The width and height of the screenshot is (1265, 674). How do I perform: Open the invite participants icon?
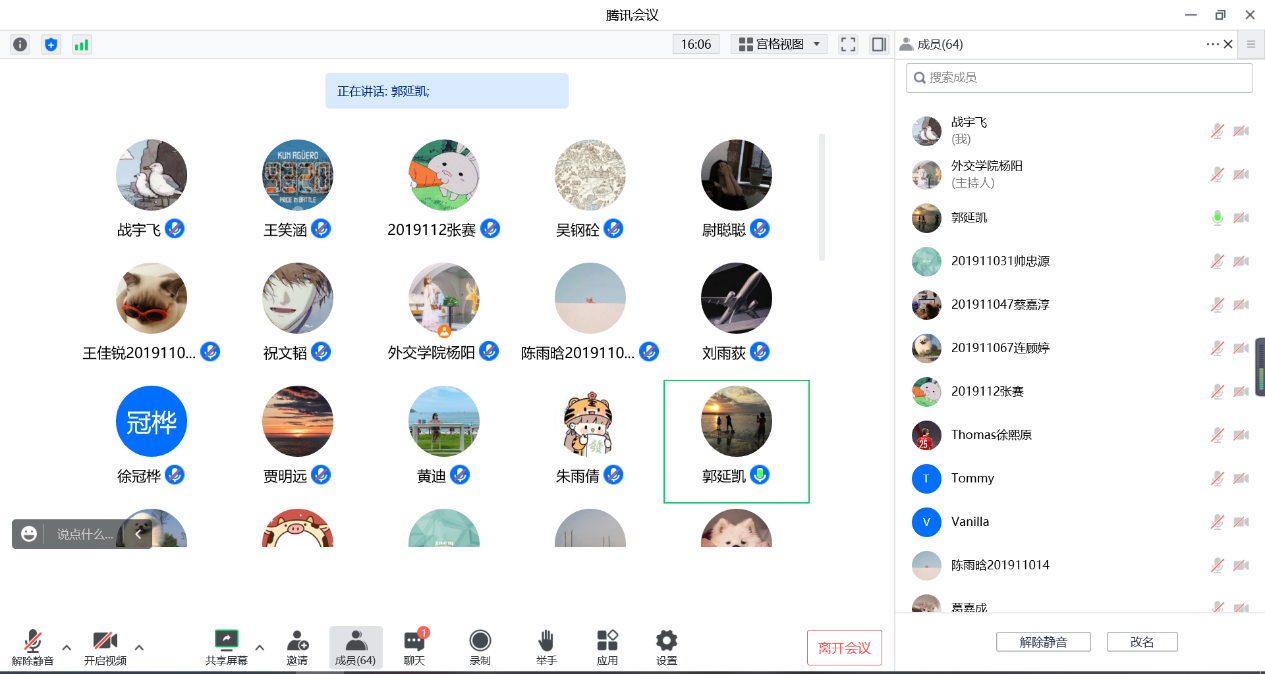pyautogui.click(x=297, y=647)
